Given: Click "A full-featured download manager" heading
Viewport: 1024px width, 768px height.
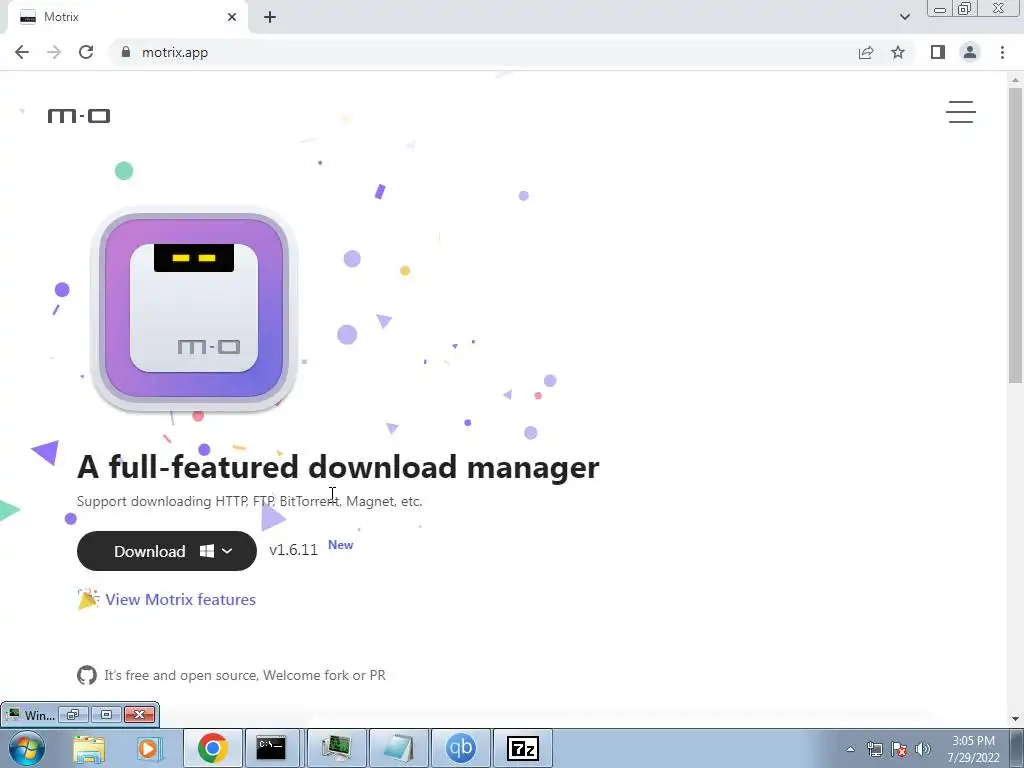Looking at the screenshot, I should 338,468.
